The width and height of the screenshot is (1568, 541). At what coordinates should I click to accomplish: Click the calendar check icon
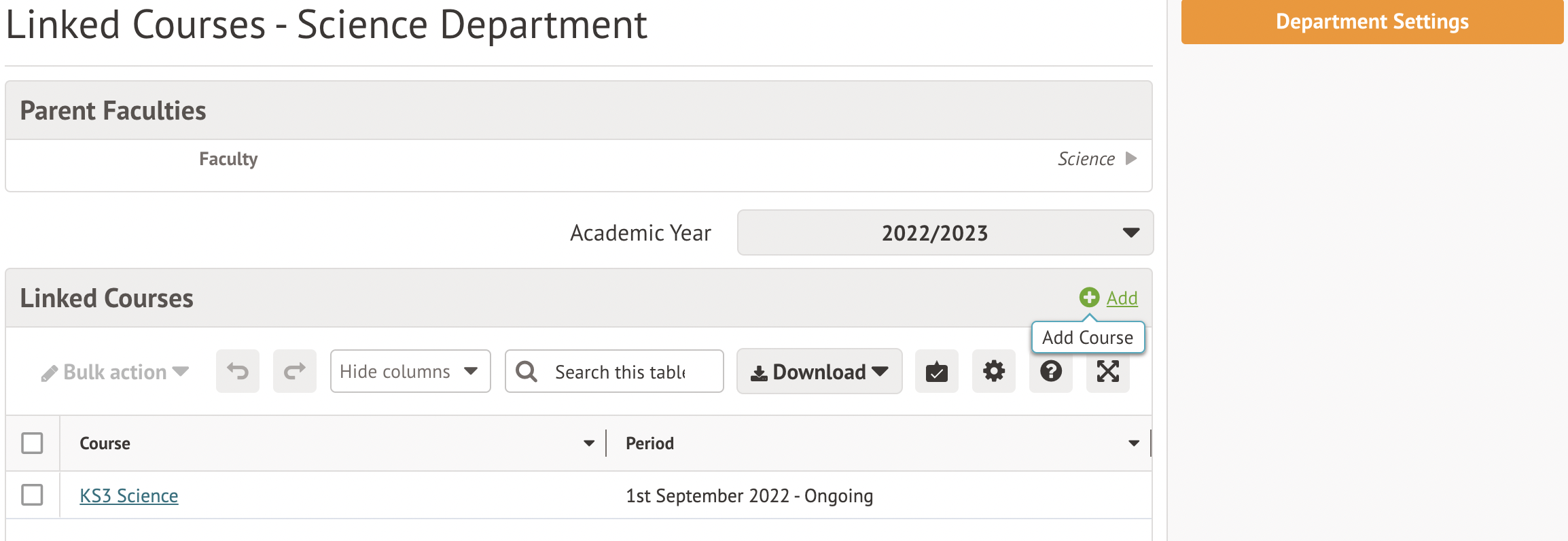[936, 371]
